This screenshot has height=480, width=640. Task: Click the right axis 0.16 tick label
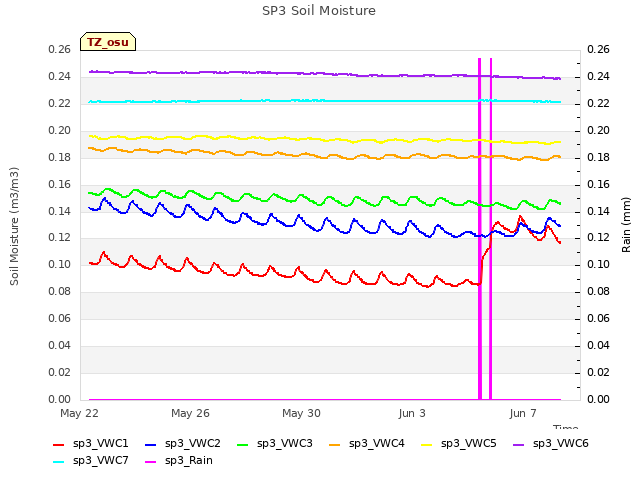click(x=598, y=184)
